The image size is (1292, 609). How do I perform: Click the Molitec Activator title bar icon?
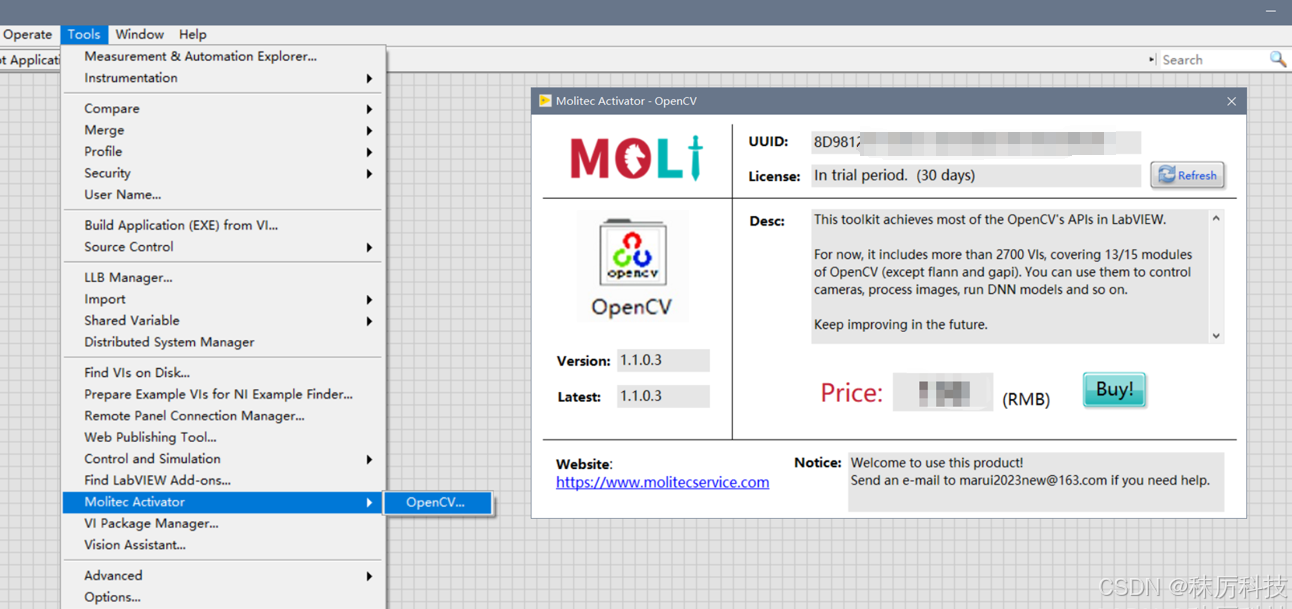tap(545, 101)
